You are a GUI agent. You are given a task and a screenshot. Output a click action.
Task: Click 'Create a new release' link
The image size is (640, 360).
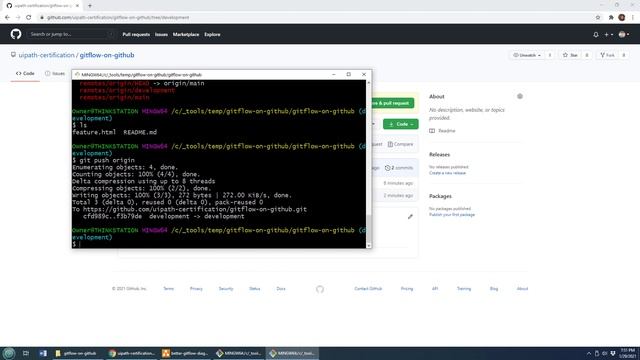[447, 173]
